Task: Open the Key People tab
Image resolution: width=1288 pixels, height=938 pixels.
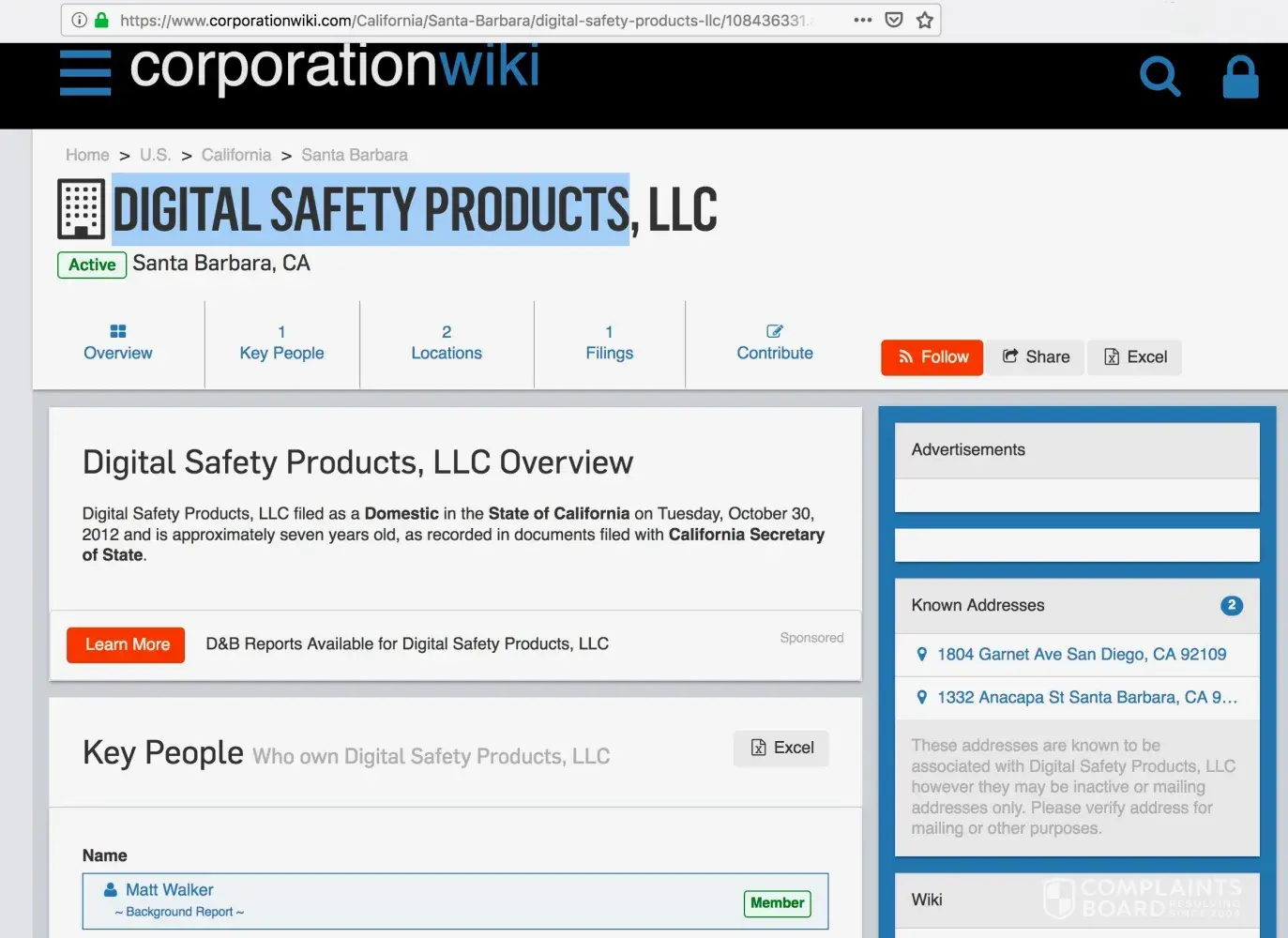Action: tap(281, 343)
